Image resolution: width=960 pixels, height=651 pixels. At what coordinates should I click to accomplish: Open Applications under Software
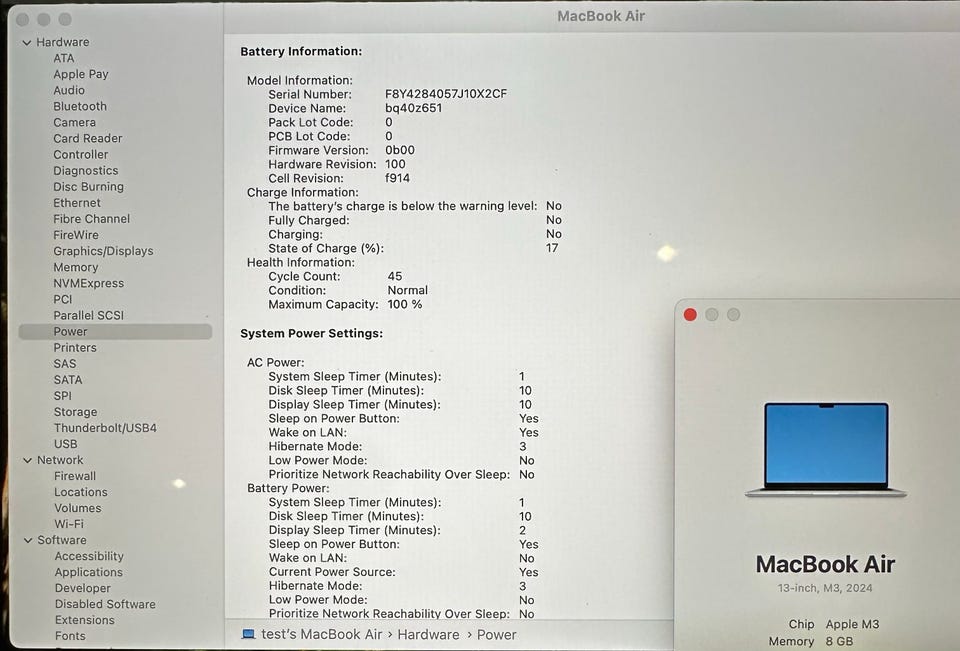coord(89,572)
